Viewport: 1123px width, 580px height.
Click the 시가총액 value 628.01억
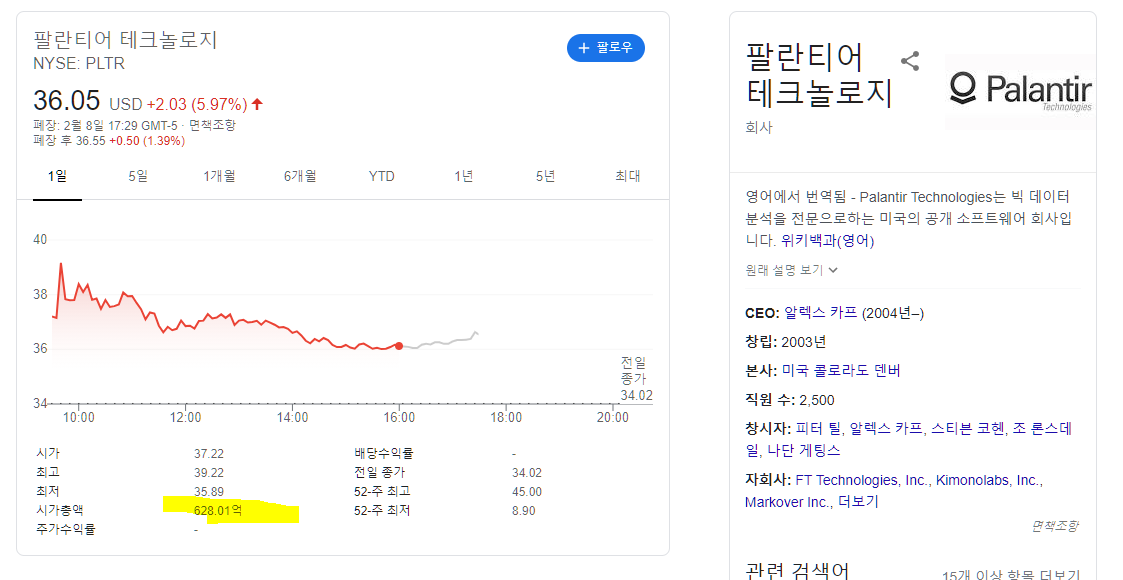point(218,511)
